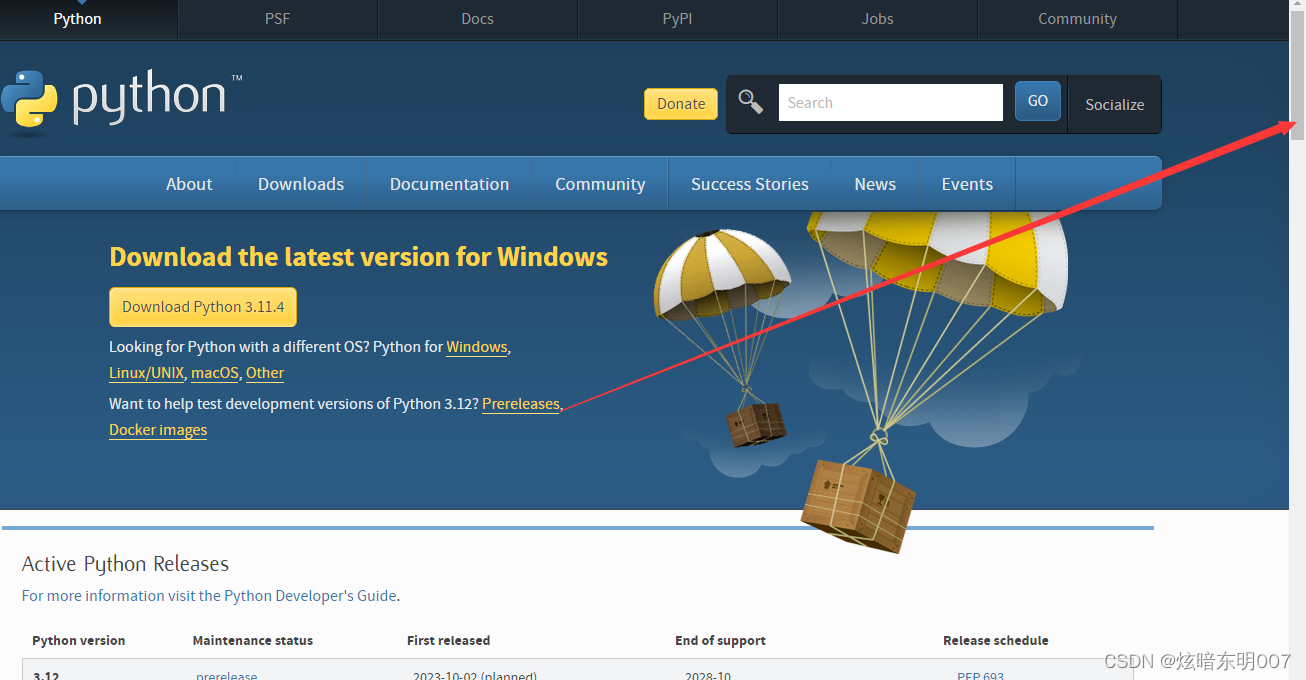
Task: Open Community in the main navigation
Action: (x=600, y=184)
